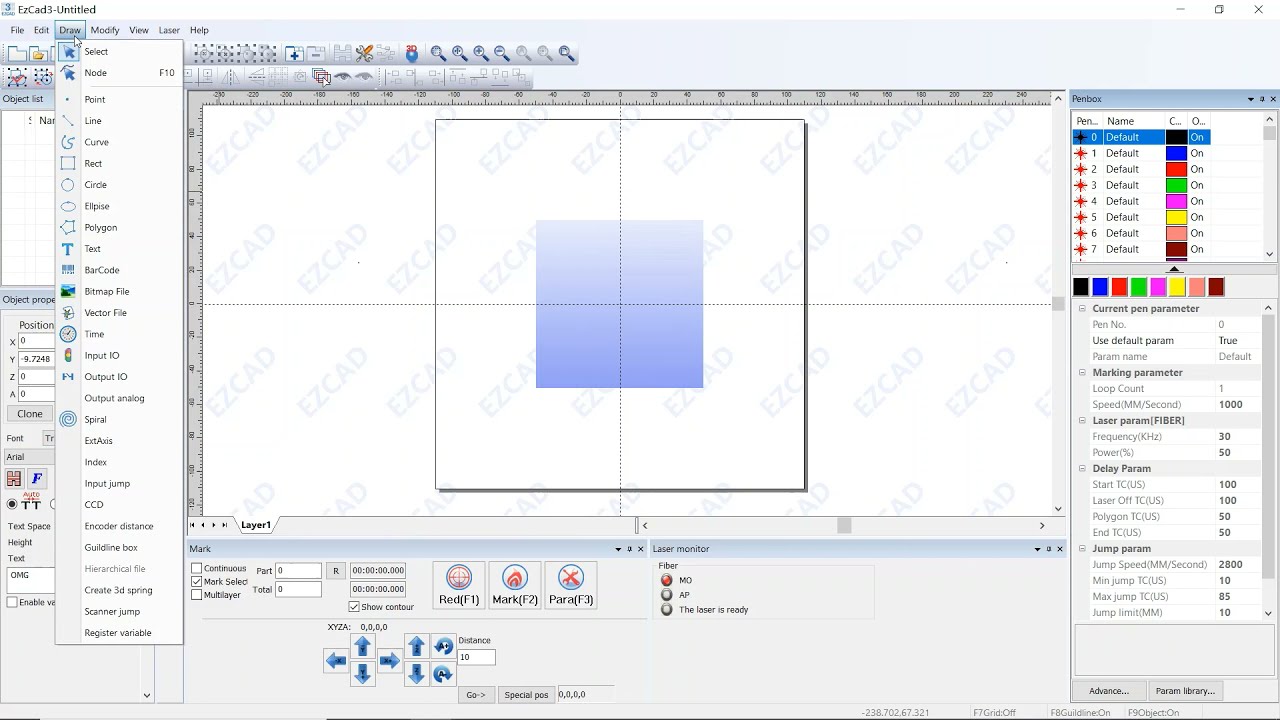This screenshot has height=720, width=1280.
Task: Open the Param library... button
Action: pos(1185,691)
